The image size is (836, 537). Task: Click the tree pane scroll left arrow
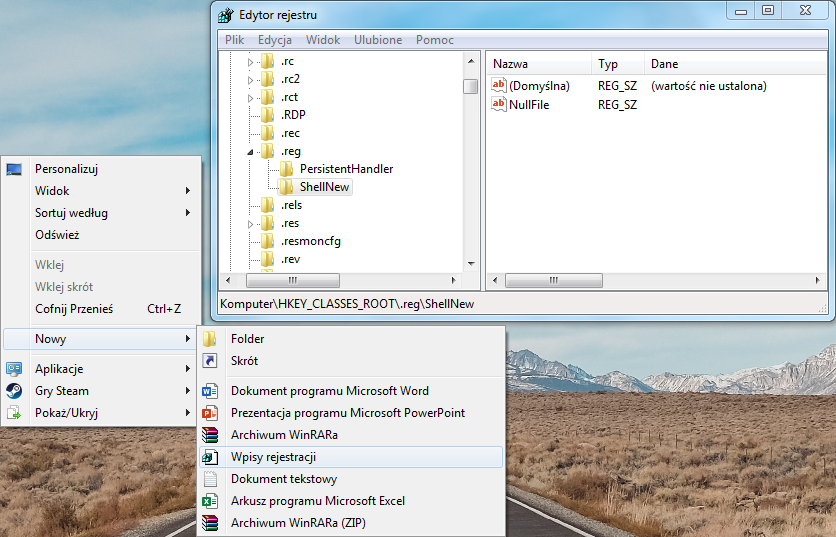click(229, 280)
